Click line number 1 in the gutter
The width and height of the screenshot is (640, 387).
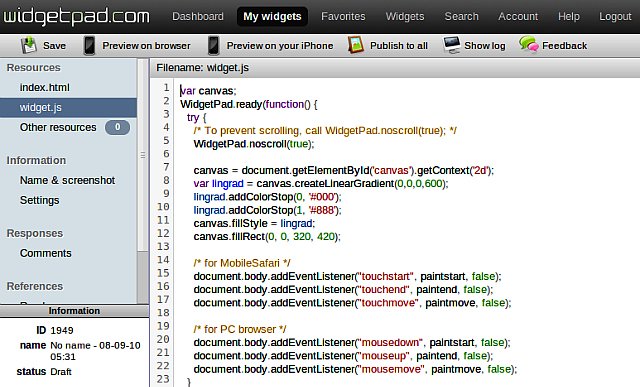pyautogui.click(x=166, y=87)
